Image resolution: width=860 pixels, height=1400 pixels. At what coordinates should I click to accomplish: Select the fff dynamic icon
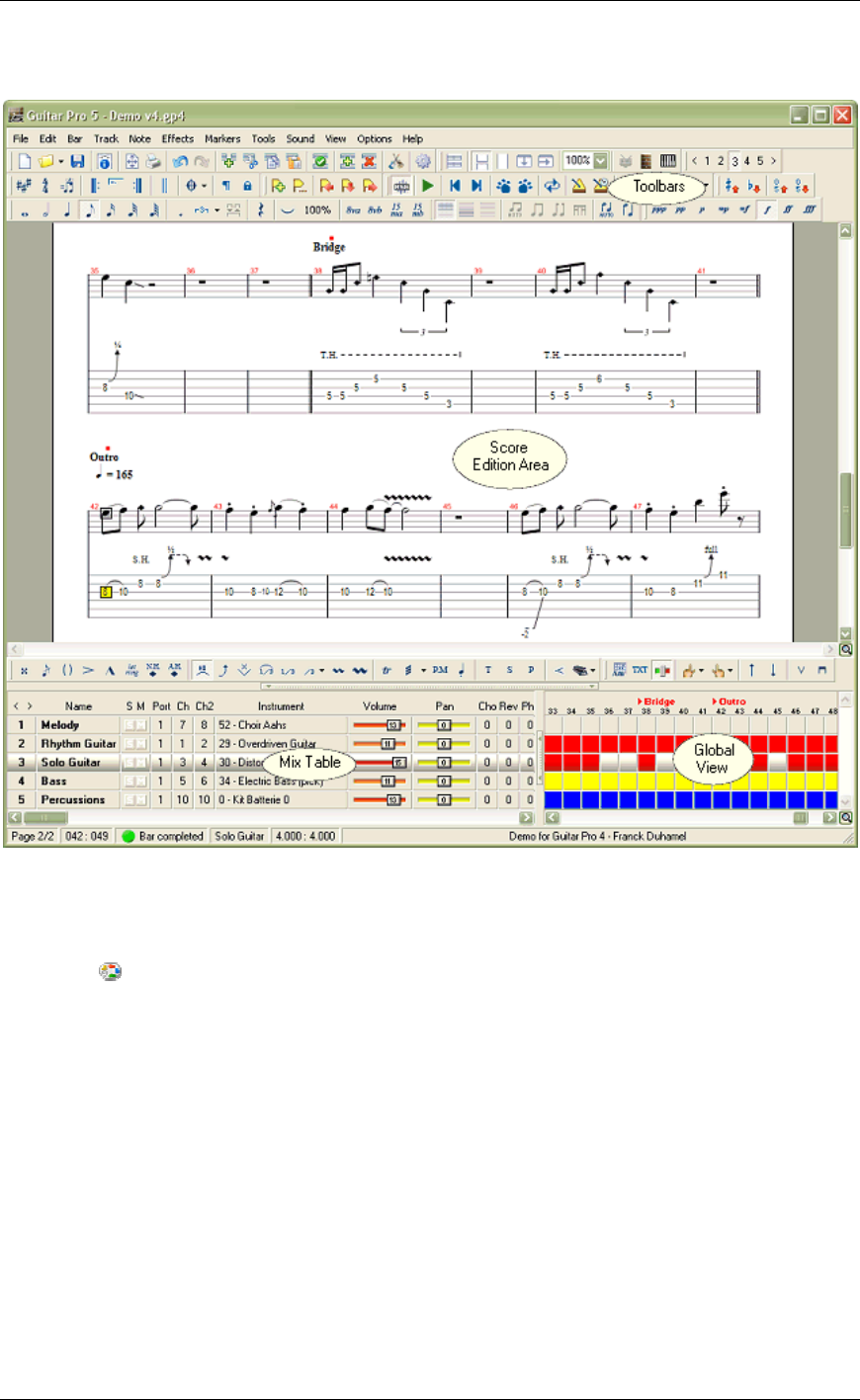coord(810,209)
